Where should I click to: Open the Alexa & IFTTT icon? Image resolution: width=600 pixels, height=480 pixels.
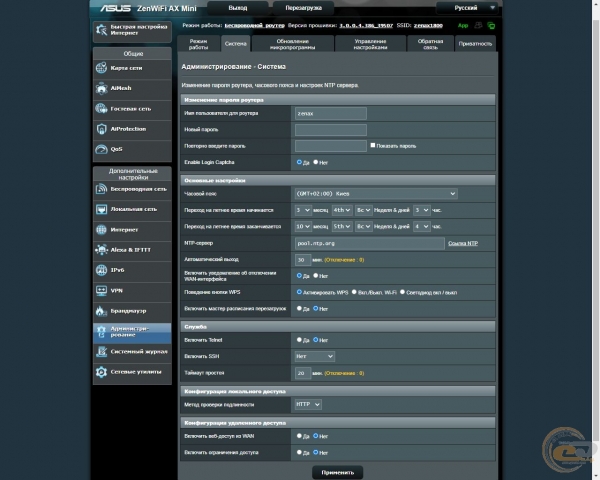101,250
